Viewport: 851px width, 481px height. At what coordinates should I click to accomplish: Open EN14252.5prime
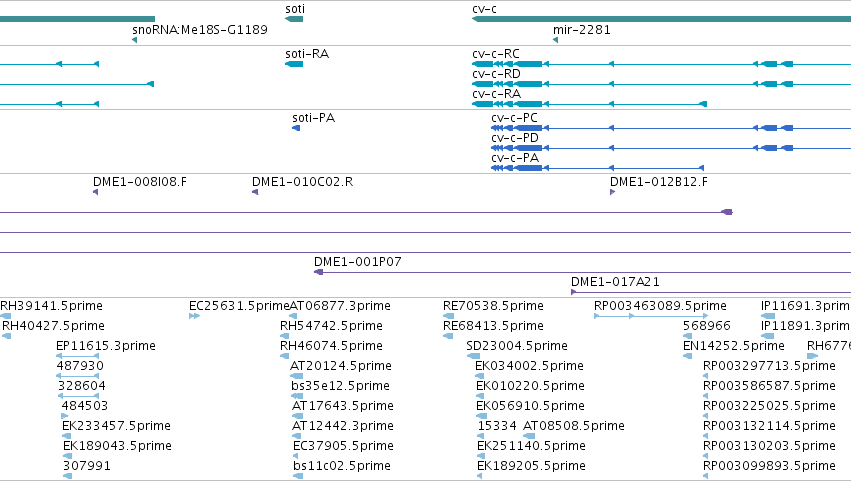click(x=734, y=346)
